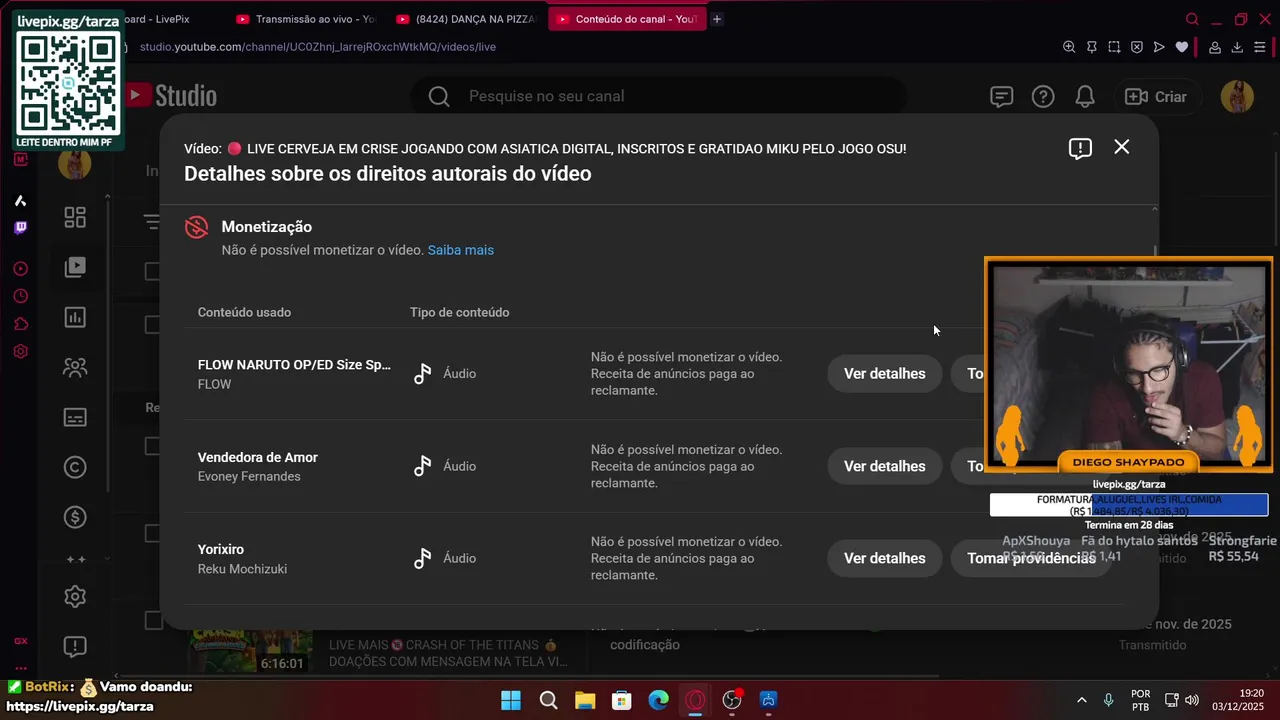
Task: Click zoom magnifier icon in address bar
Action: (x=1069, y=47)
